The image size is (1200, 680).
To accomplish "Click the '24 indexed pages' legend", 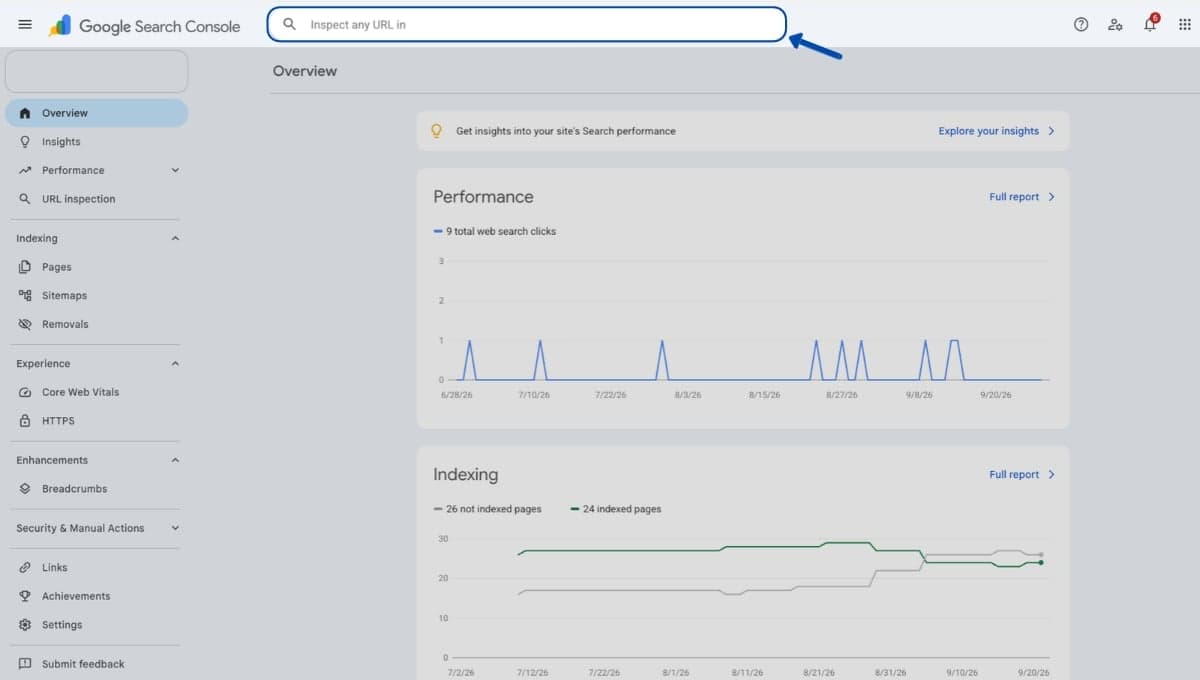I will [x=616, y=509].
